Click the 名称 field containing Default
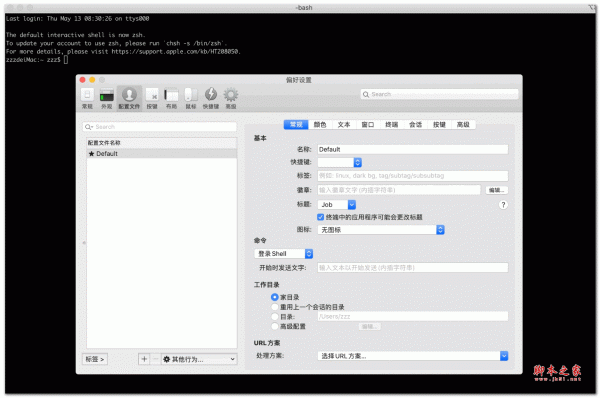 412,149
